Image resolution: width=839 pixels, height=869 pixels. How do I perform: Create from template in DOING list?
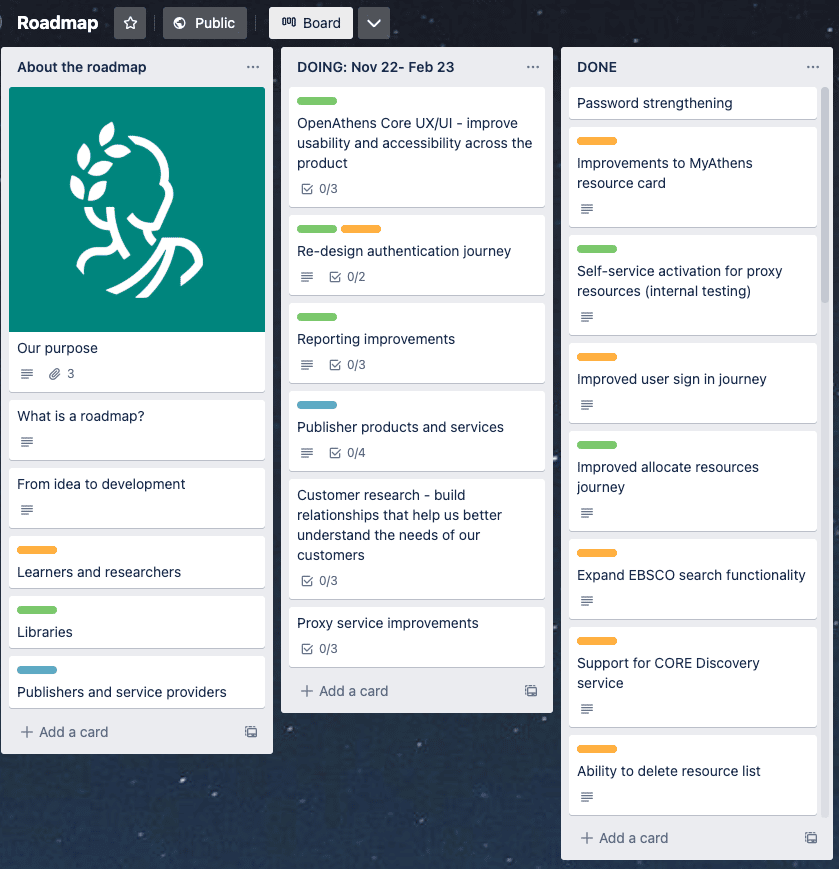click(531, 691)
